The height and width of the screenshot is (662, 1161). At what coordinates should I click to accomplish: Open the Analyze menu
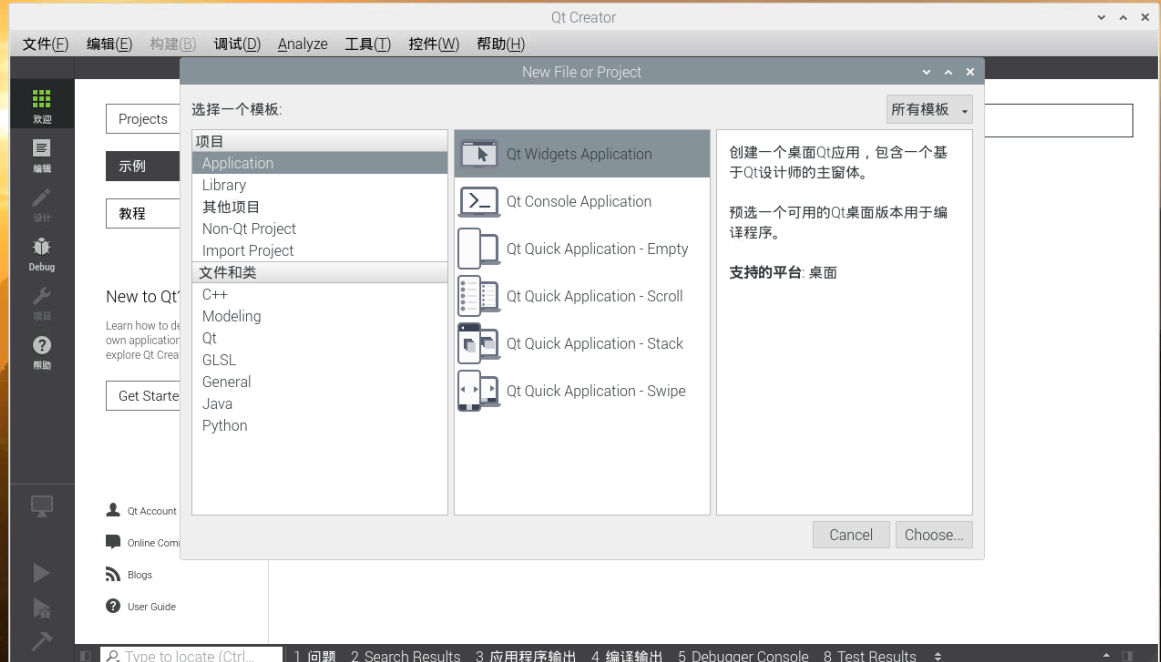[x=302, y=44]
